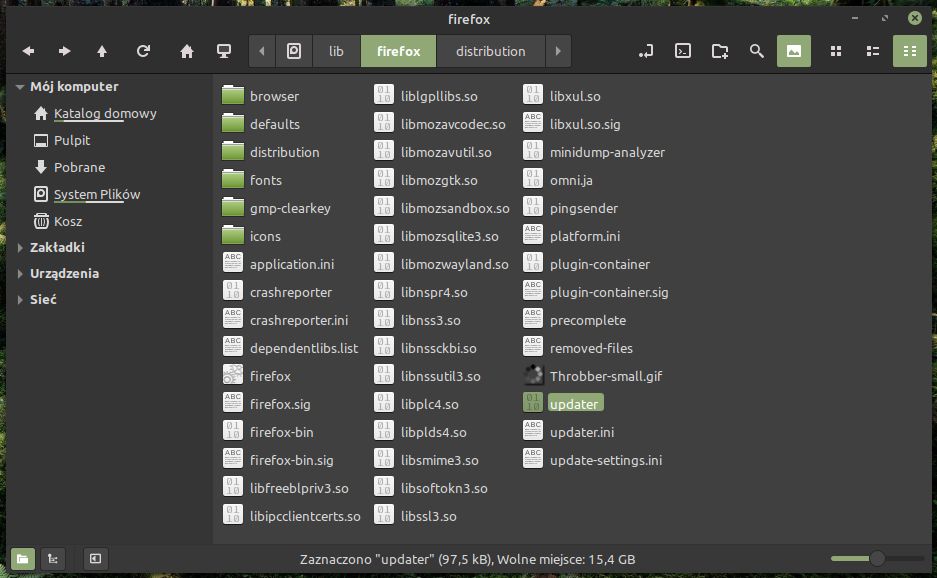Create a new folder with the toolbar icon
The width and height of the screenshot is (937, 578).
pyautogui.click(x=720, y=51)
